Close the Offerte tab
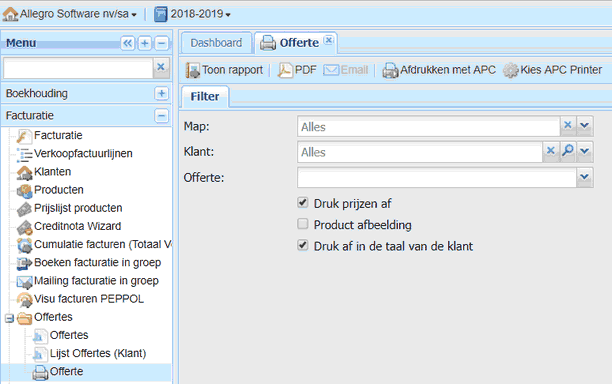The height and width of the screenshot is (384, 612). 329,39
